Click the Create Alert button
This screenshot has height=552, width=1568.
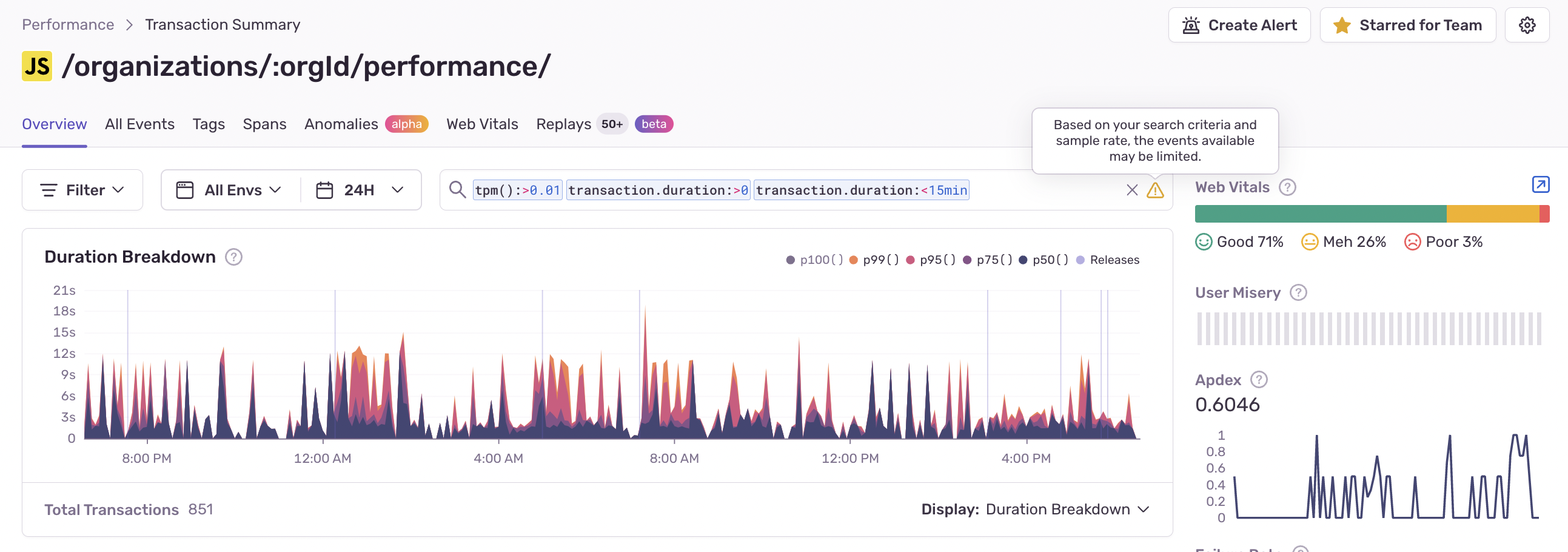click(x=1239, y=25)
